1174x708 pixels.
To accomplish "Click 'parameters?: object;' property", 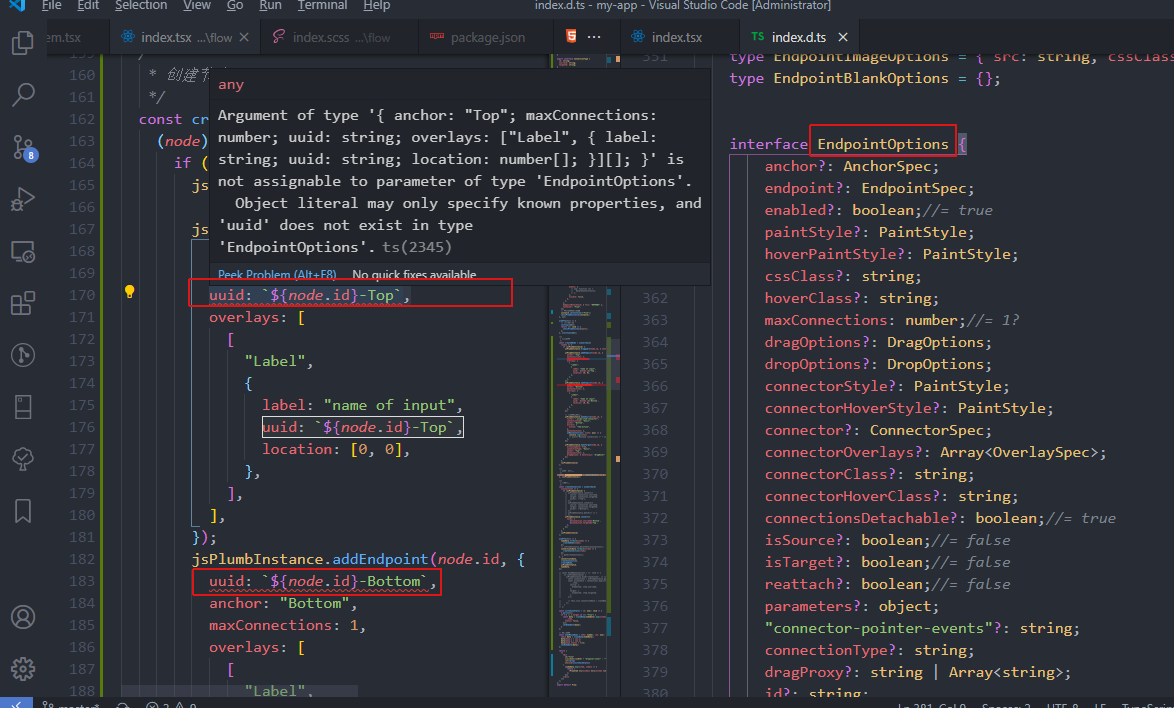I will pos(852,606).
